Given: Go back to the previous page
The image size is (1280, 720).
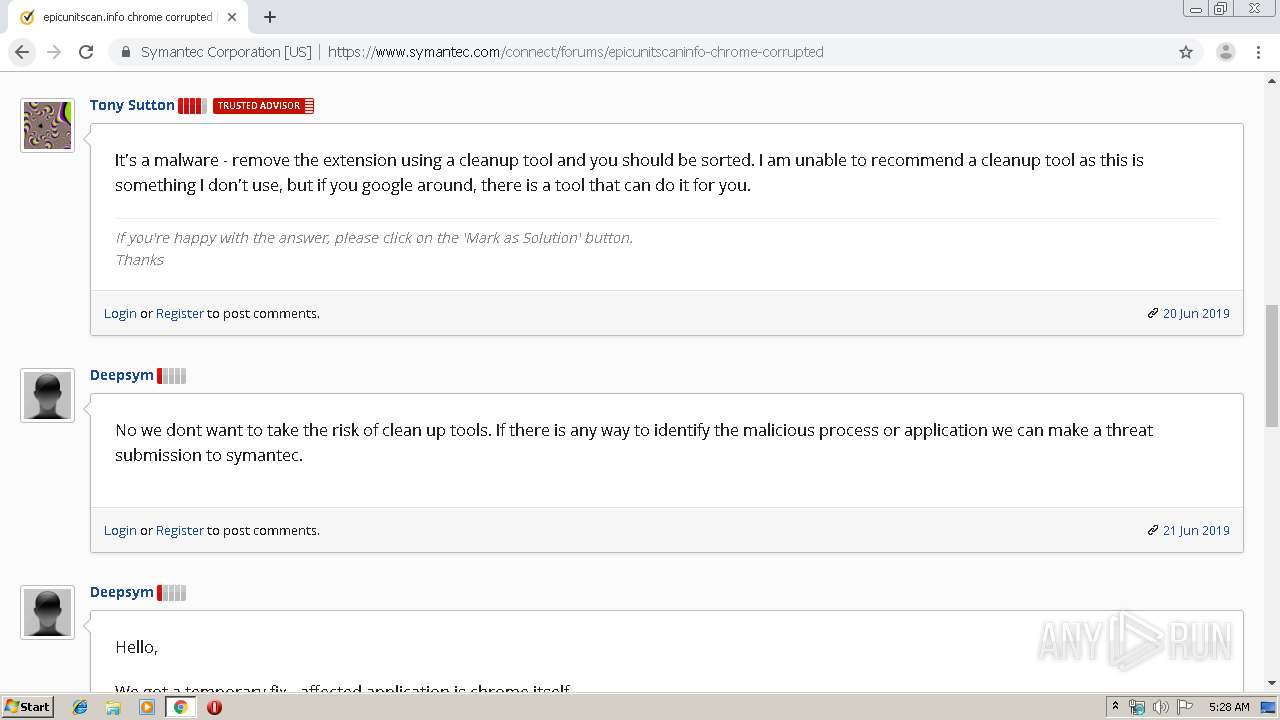Looking at the screenshot, I should 22,52.
